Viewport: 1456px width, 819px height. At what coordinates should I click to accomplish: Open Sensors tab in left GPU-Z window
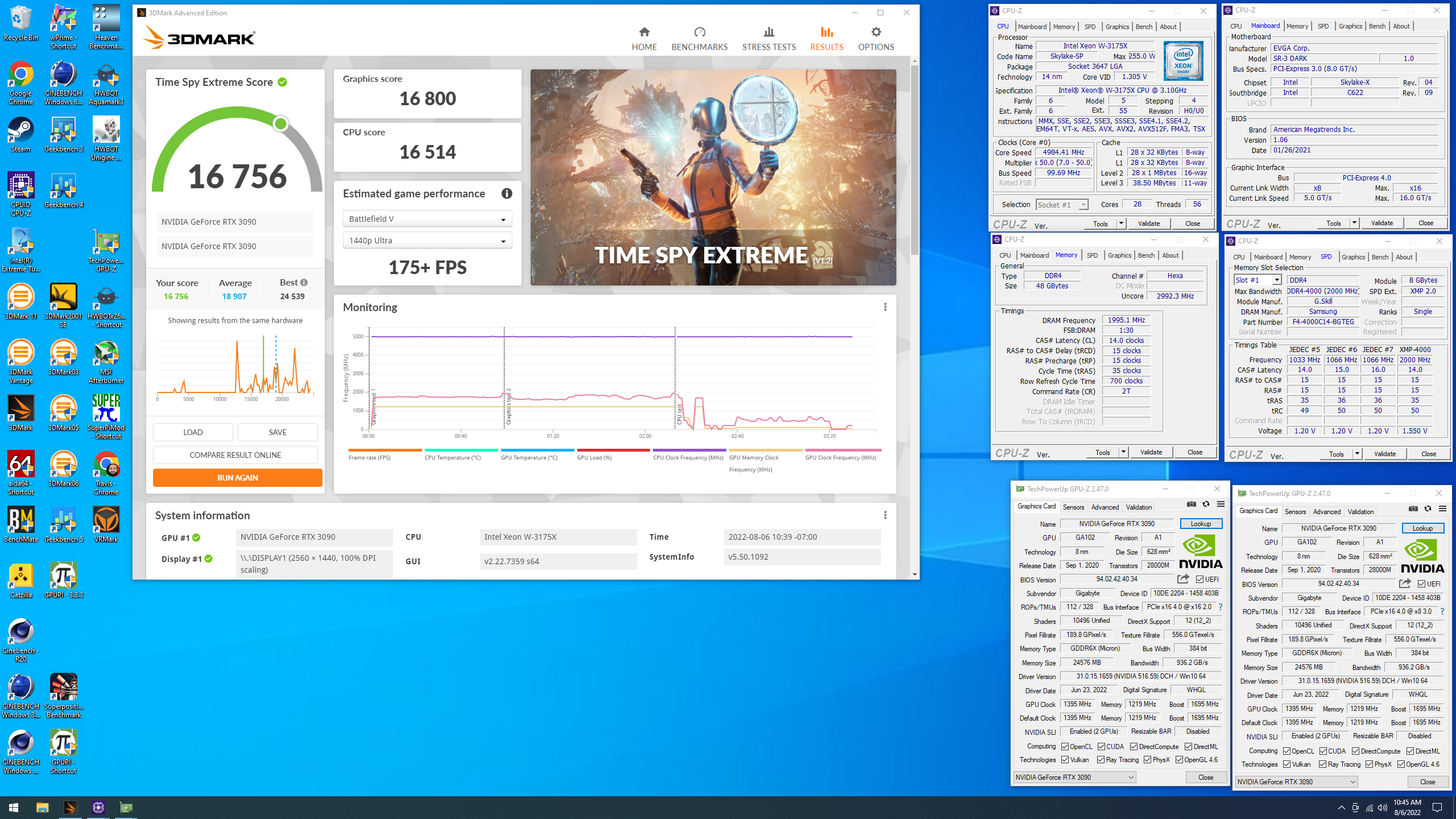point(1073,507)
